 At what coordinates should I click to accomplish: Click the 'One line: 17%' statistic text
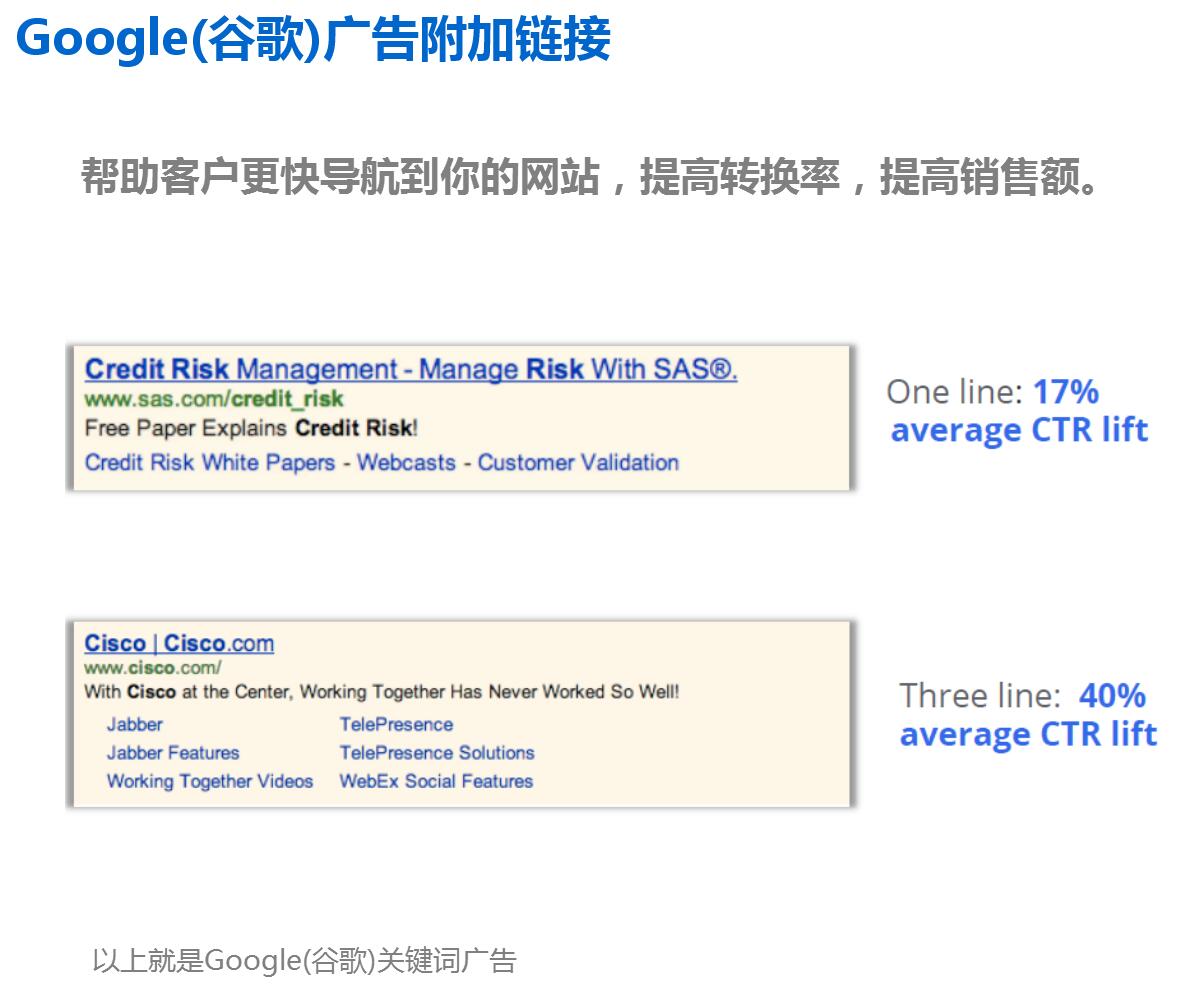[992, 392]
